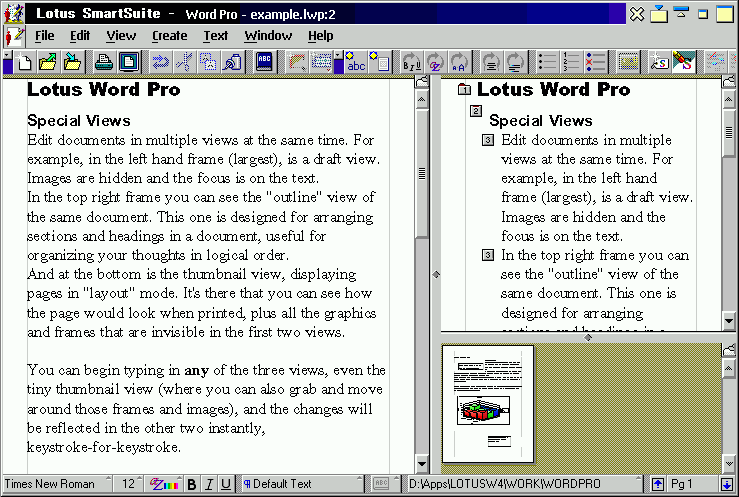Viewport: 739px width, 497px height.
Task: Open the File menu
Action: click(44, 36)
